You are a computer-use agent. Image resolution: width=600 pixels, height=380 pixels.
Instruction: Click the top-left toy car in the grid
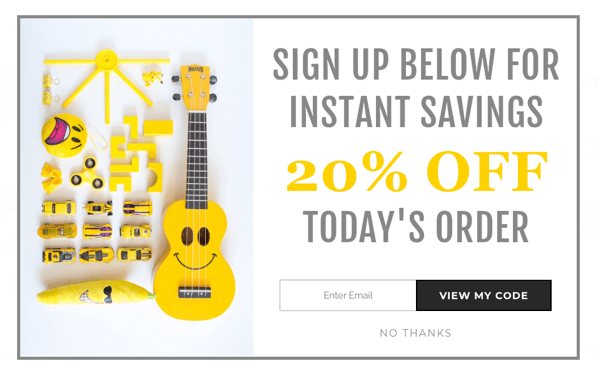59,208
